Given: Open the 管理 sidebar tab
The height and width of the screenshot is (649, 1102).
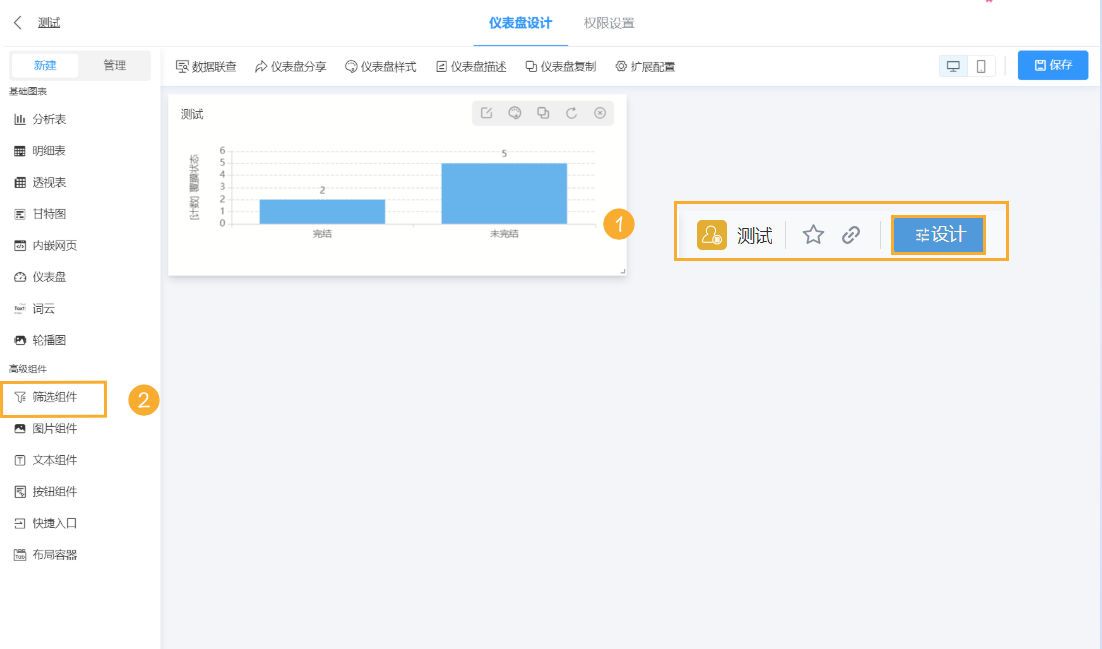Looking at the screenshot, I should click(x=115, y=64).
